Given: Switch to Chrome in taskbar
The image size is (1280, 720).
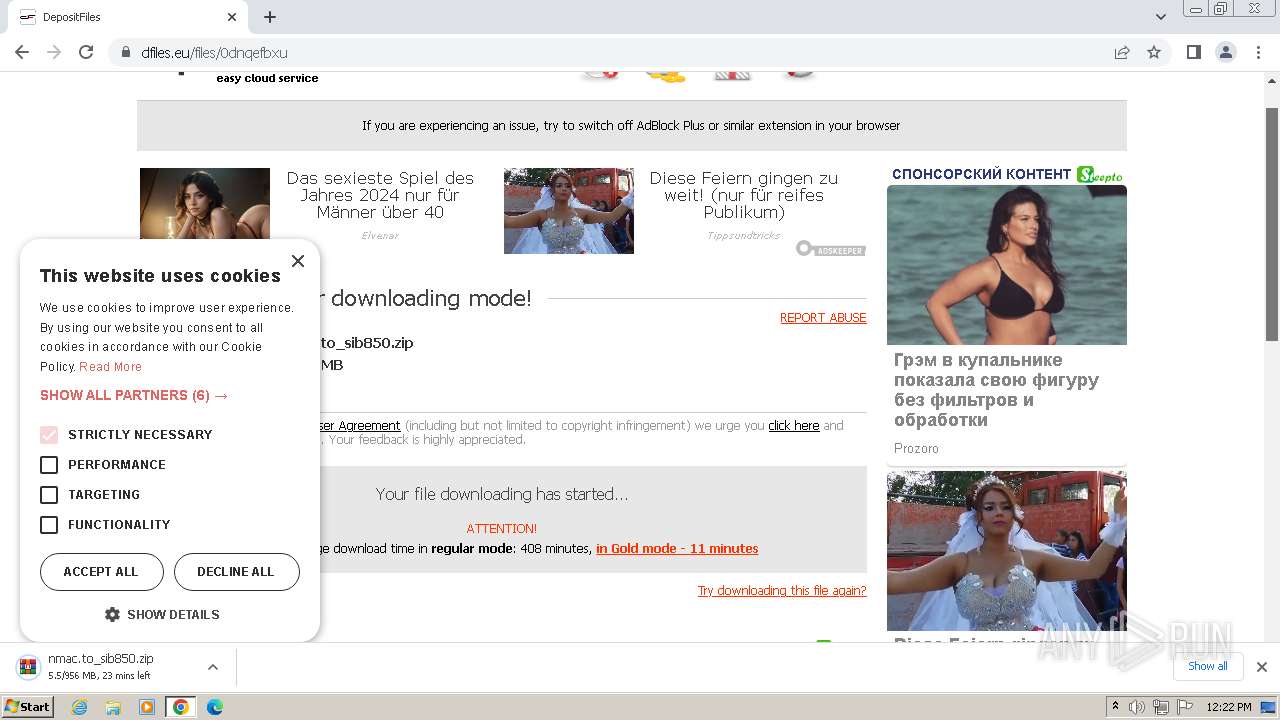Looking at the screenshot, I should pyautogui.click(x=180, y=707).
